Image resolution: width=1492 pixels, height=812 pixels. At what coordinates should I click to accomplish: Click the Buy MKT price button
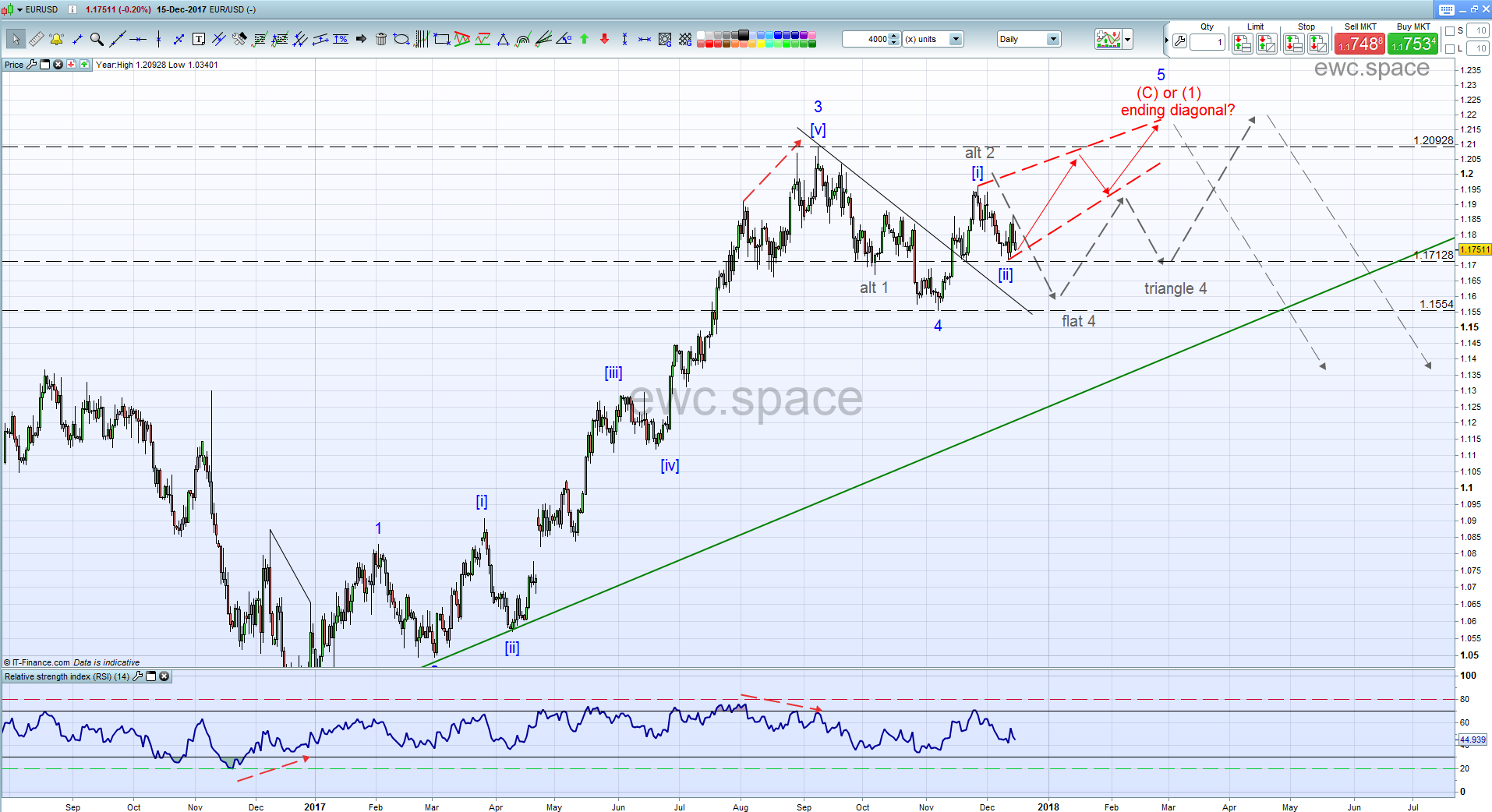click(1413, 44)
